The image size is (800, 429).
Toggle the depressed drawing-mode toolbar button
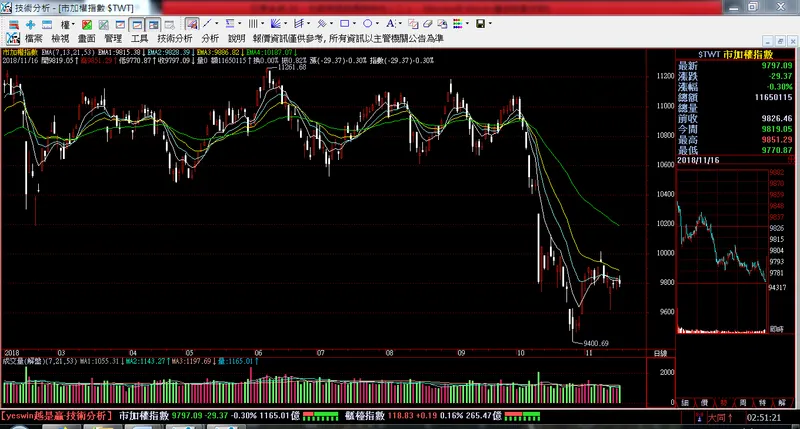[x=192, y=23]
